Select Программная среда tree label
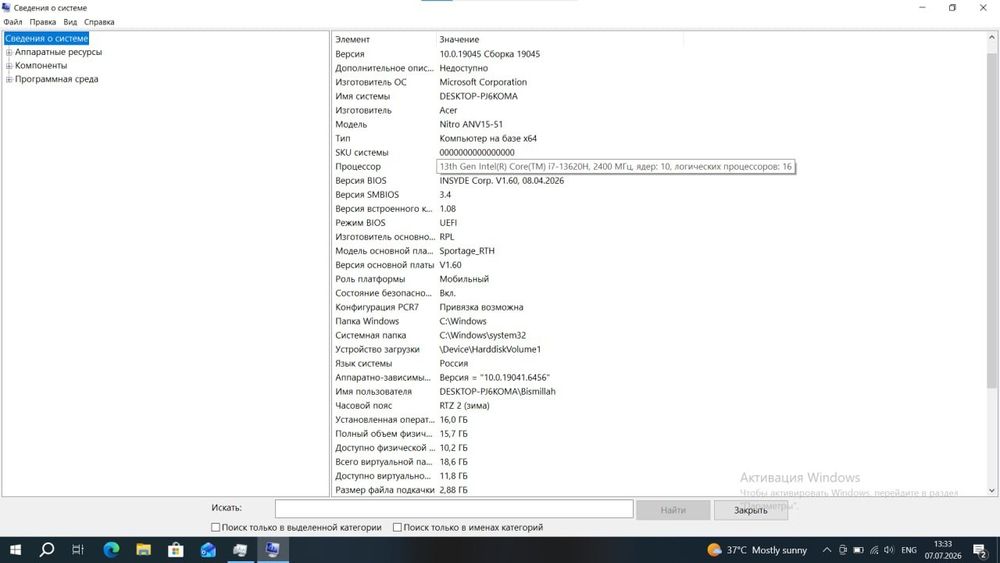This screenshot has height=563, width=1000. click(x=57, y=80)
